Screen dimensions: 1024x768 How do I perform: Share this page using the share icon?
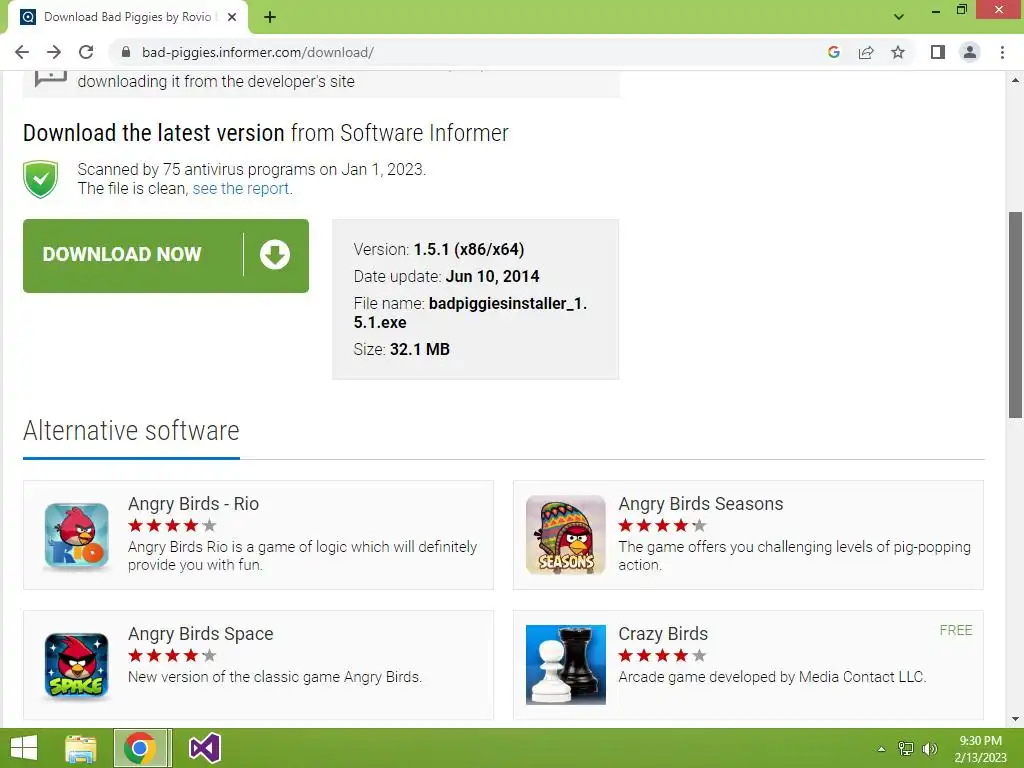coord(866,52)
